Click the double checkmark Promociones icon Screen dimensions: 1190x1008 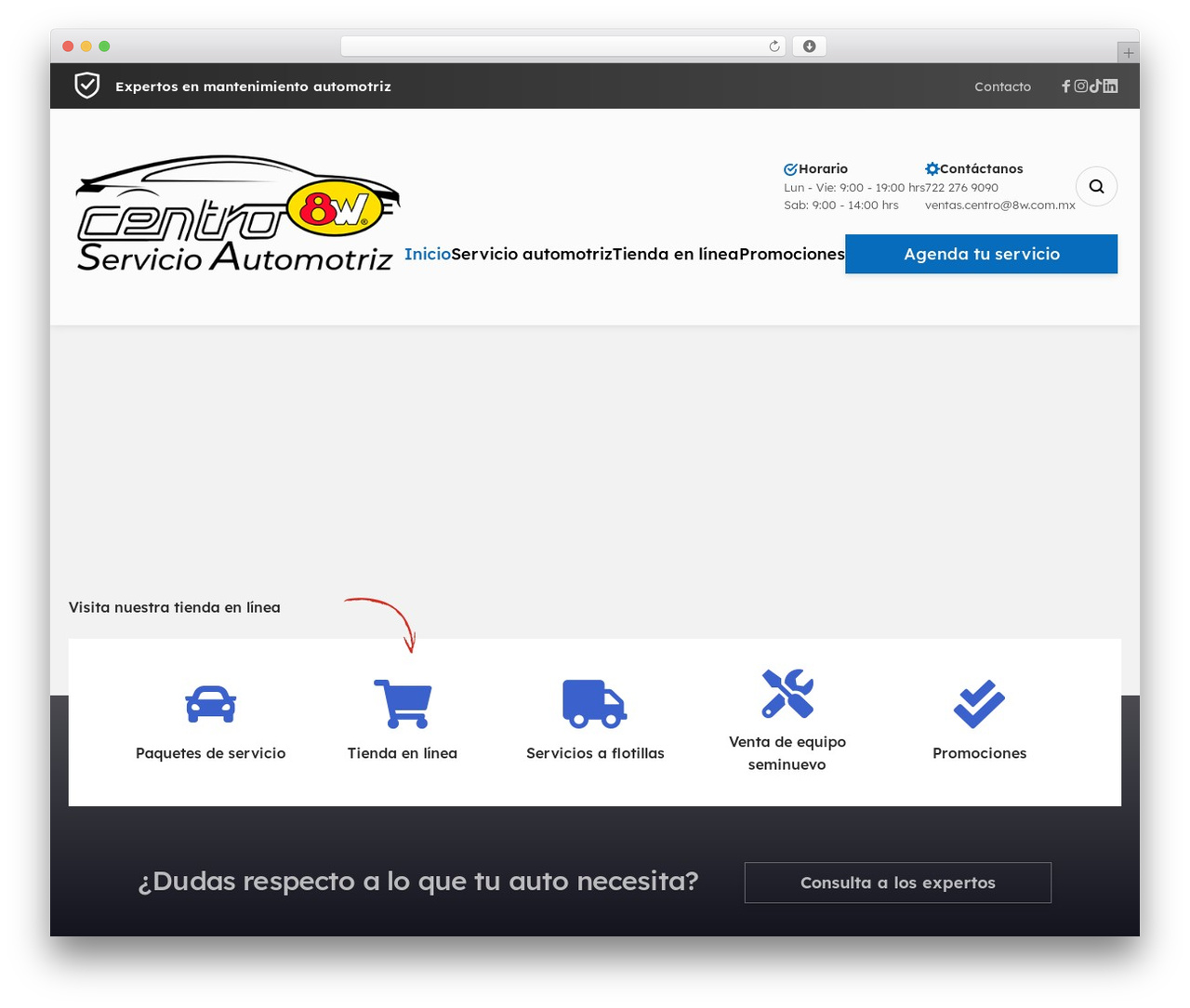click(x=980, y=704)
